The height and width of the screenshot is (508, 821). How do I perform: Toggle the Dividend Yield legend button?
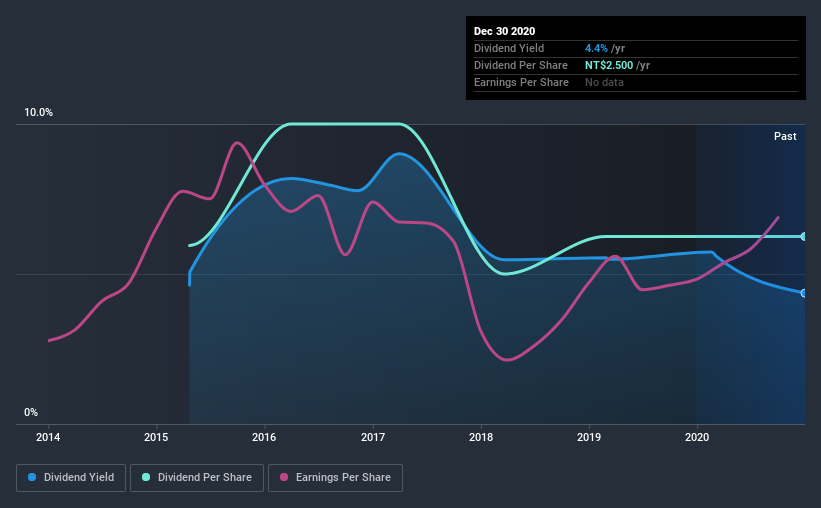click(71, 478)
